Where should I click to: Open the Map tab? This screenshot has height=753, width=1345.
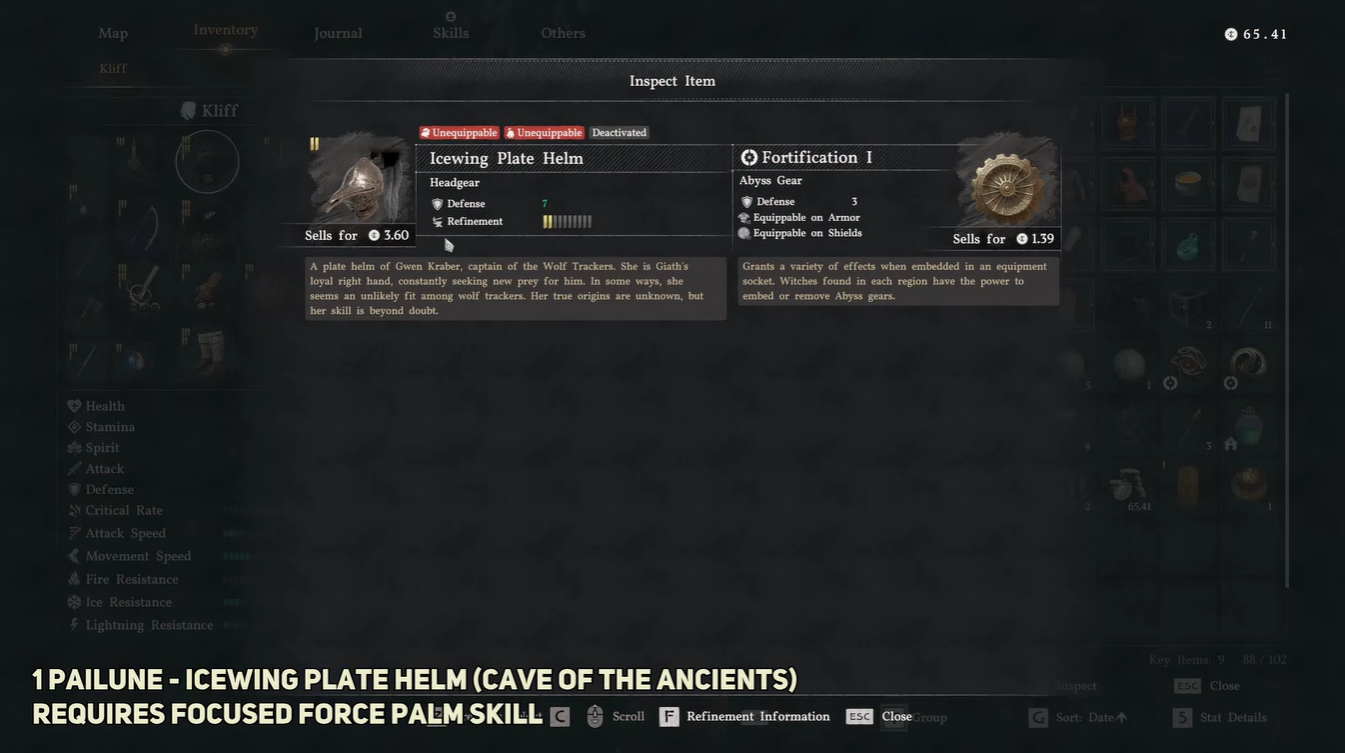(113, 33)
